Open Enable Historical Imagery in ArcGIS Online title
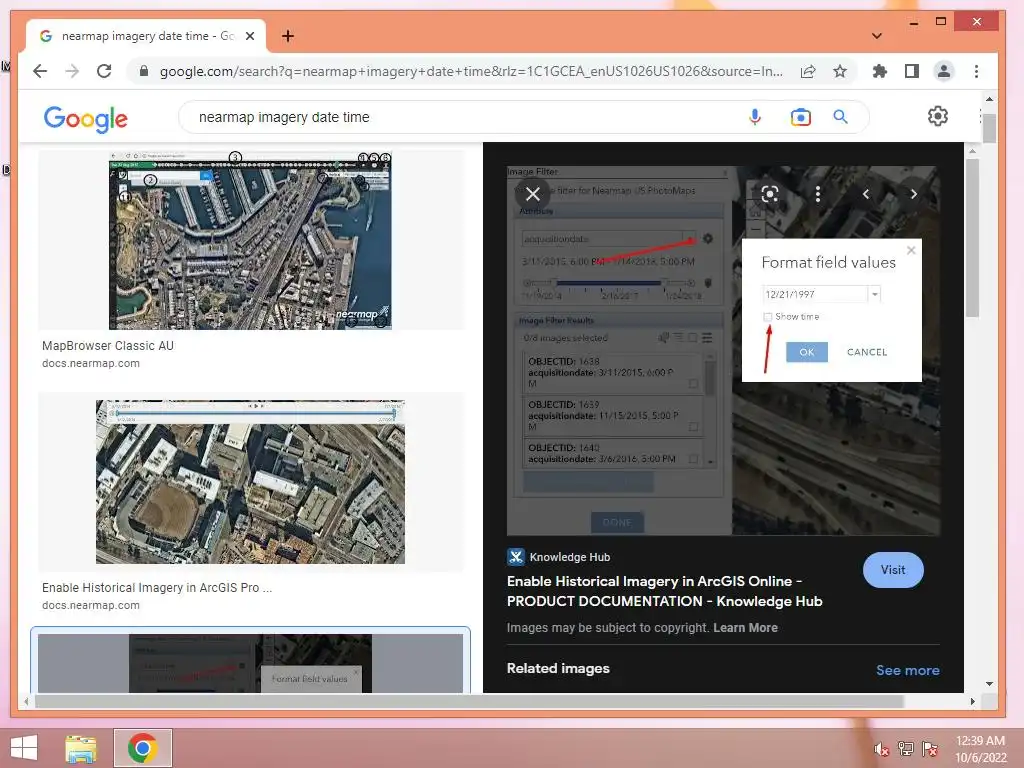This screenshot has width=1024, height=768. point(664,591)
